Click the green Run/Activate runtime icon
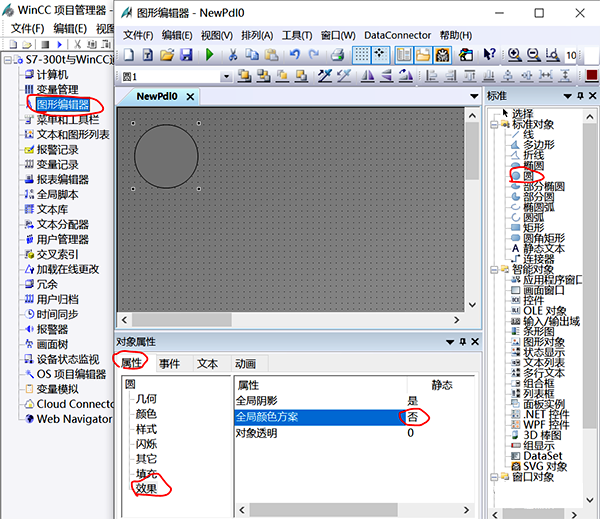The height and width of the screenshot is (519, 600). [x=209, y=55]
